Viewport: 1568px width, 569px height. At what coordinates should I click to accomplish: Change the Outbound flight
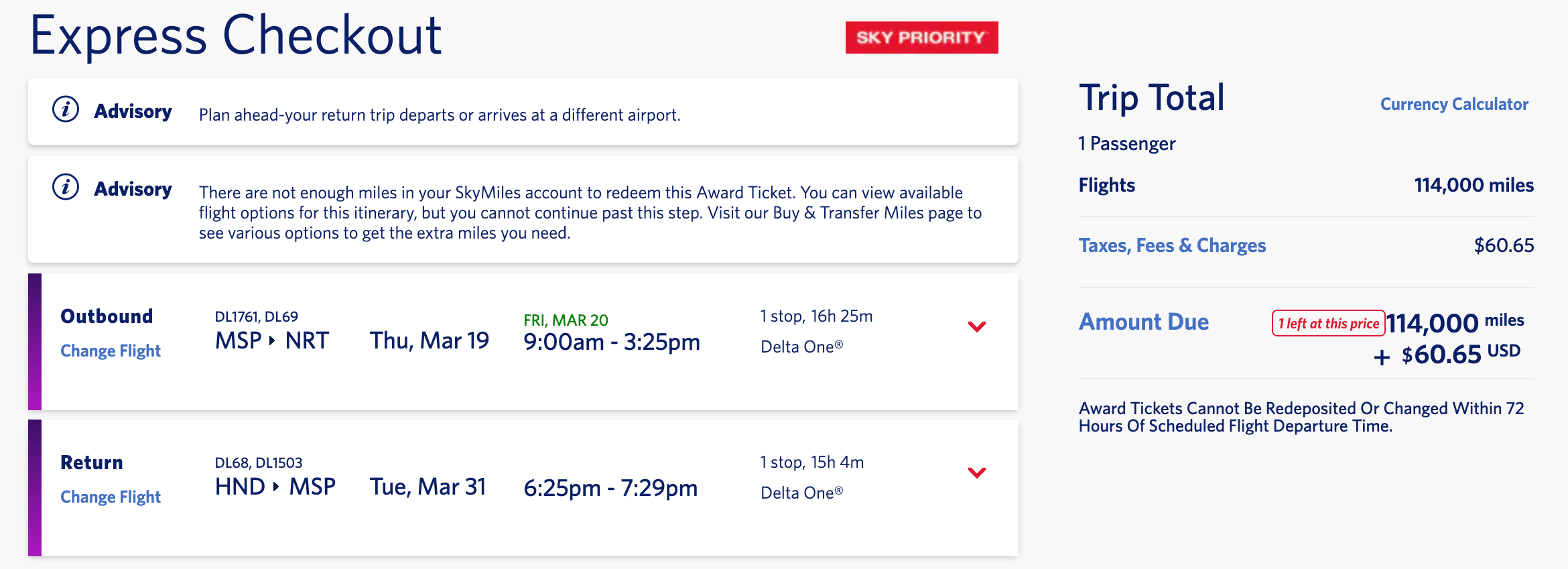[111, 351]
